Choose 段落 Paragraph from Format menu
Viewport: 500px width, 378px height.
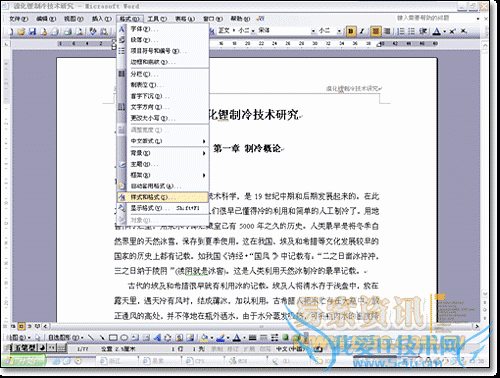pyautogui.click(x=163, y=40)
